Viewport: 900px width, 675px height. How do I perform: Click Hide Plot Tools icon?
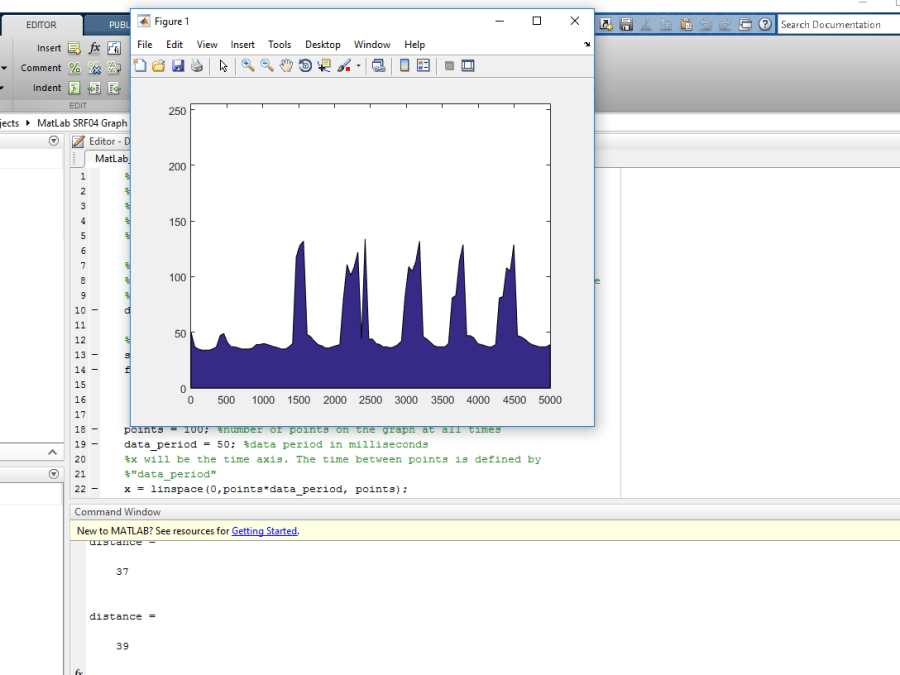[x=449, y=65]
